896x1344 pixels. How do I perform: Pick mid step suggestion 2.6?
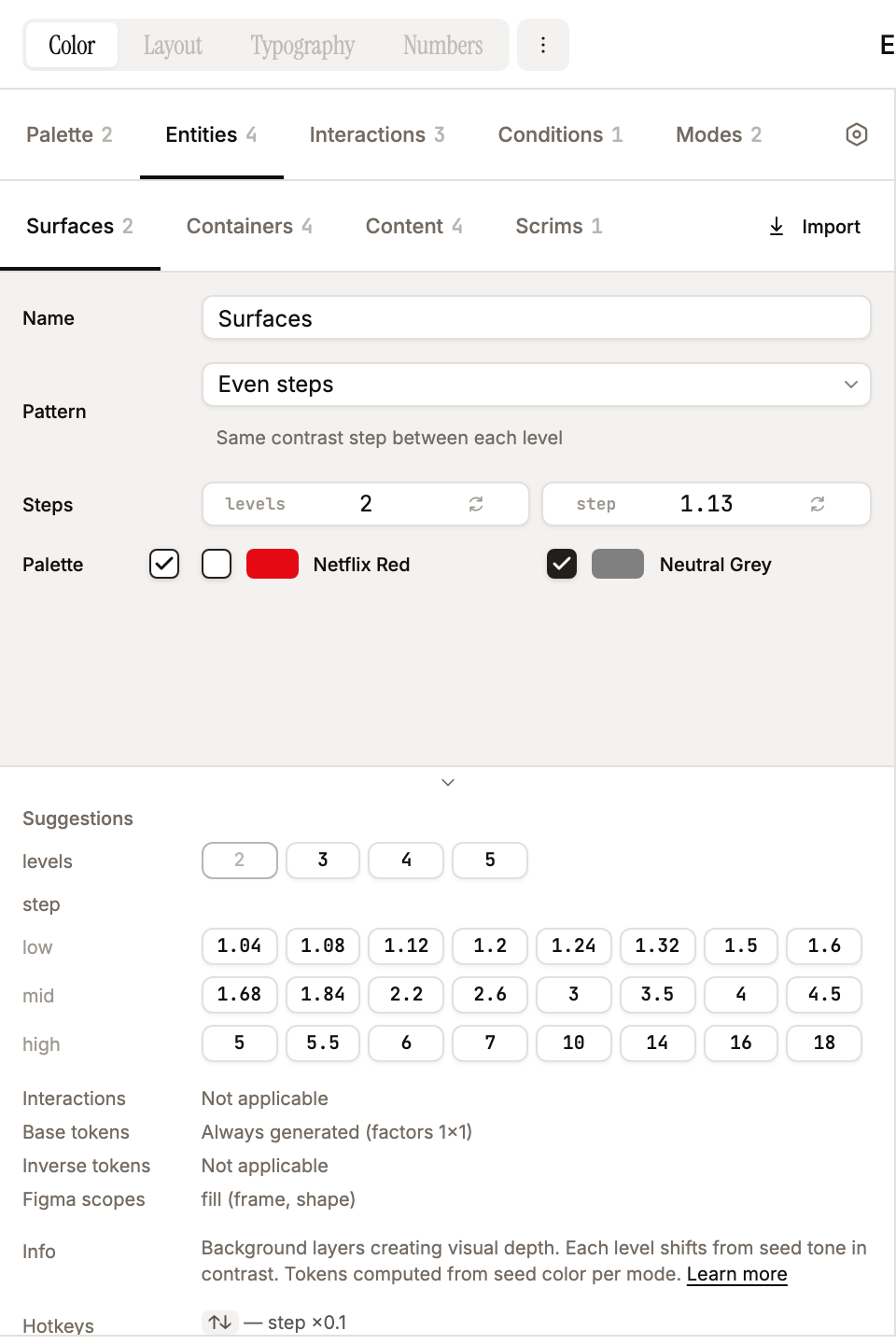pos(490,995)
